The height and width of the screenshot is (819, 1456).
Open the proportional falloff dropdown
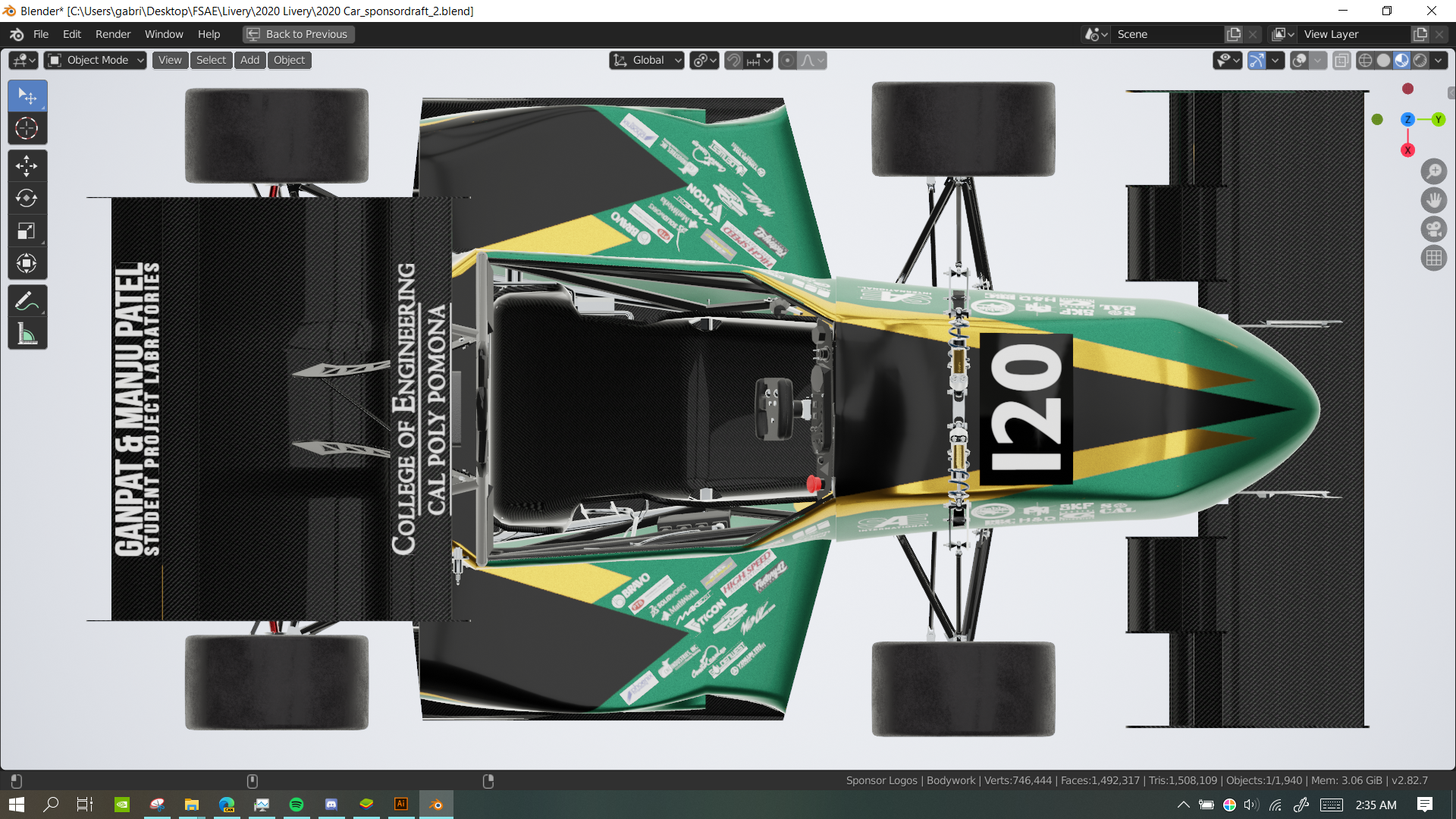812,60
